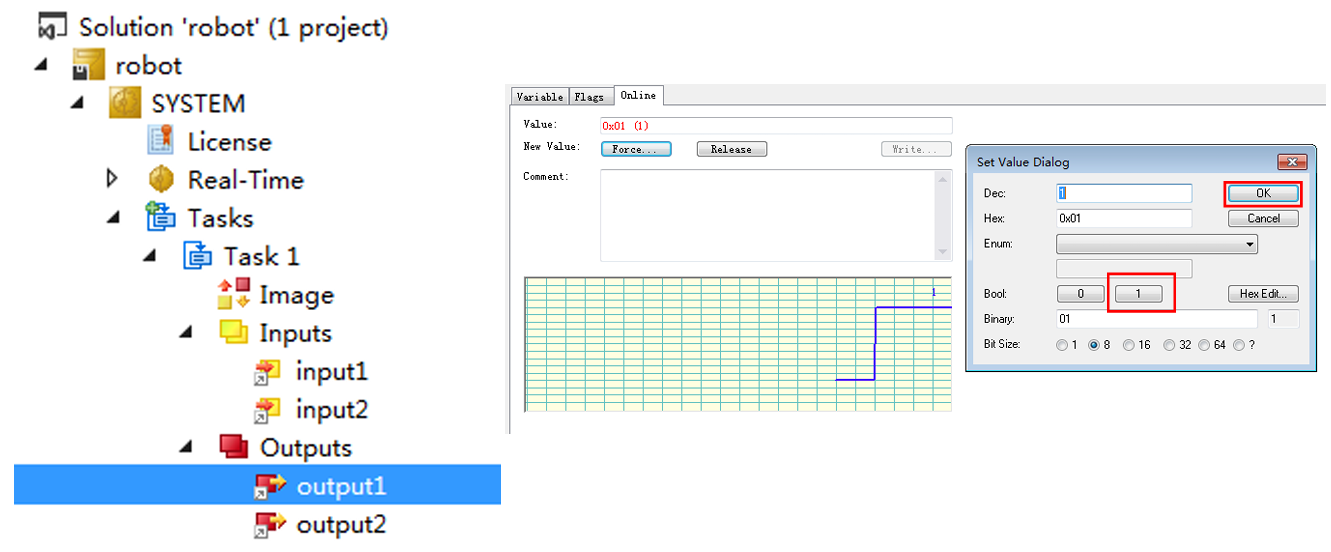Expand the Real-Time tree node
Screen dimensions: 1331x552
click(112, 179)
